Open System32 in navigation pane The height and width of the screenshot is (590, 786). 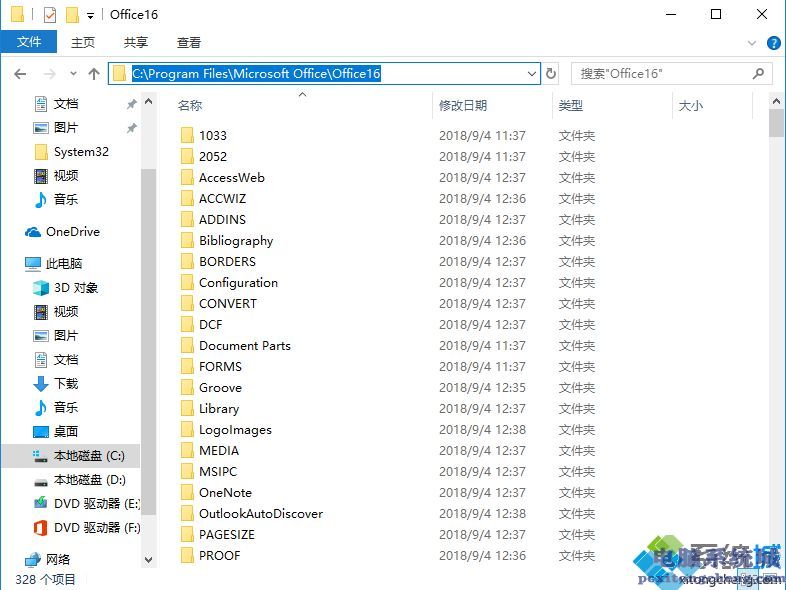(81, 152)
